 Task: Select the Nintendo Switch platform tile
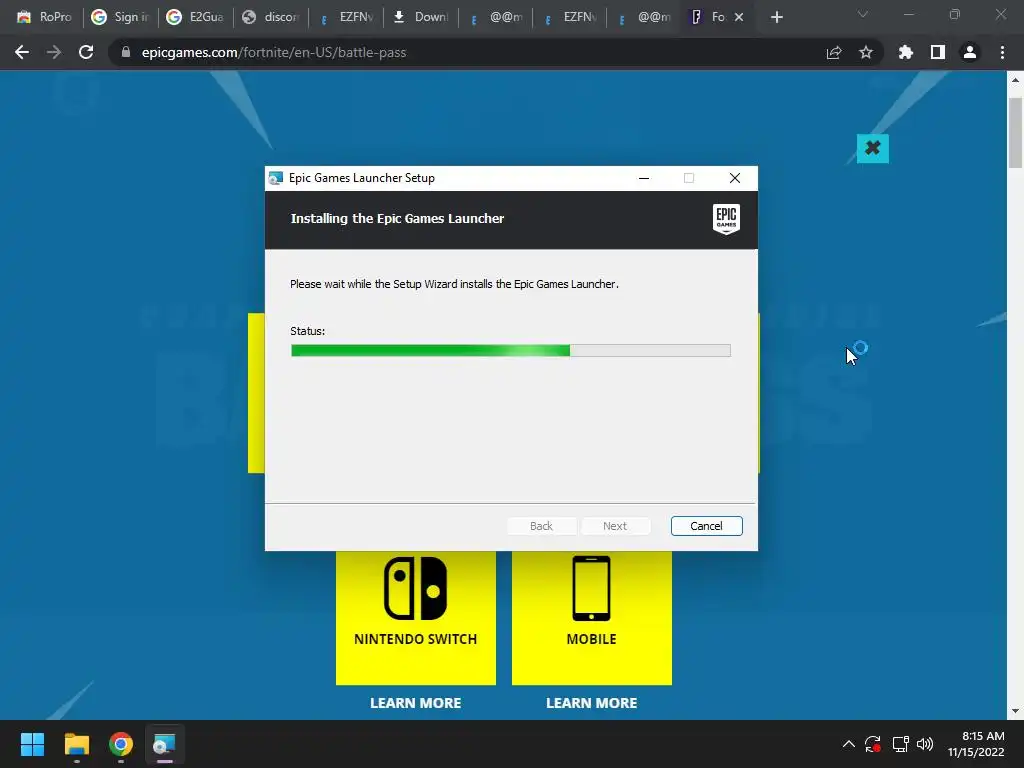pos(415,617)
